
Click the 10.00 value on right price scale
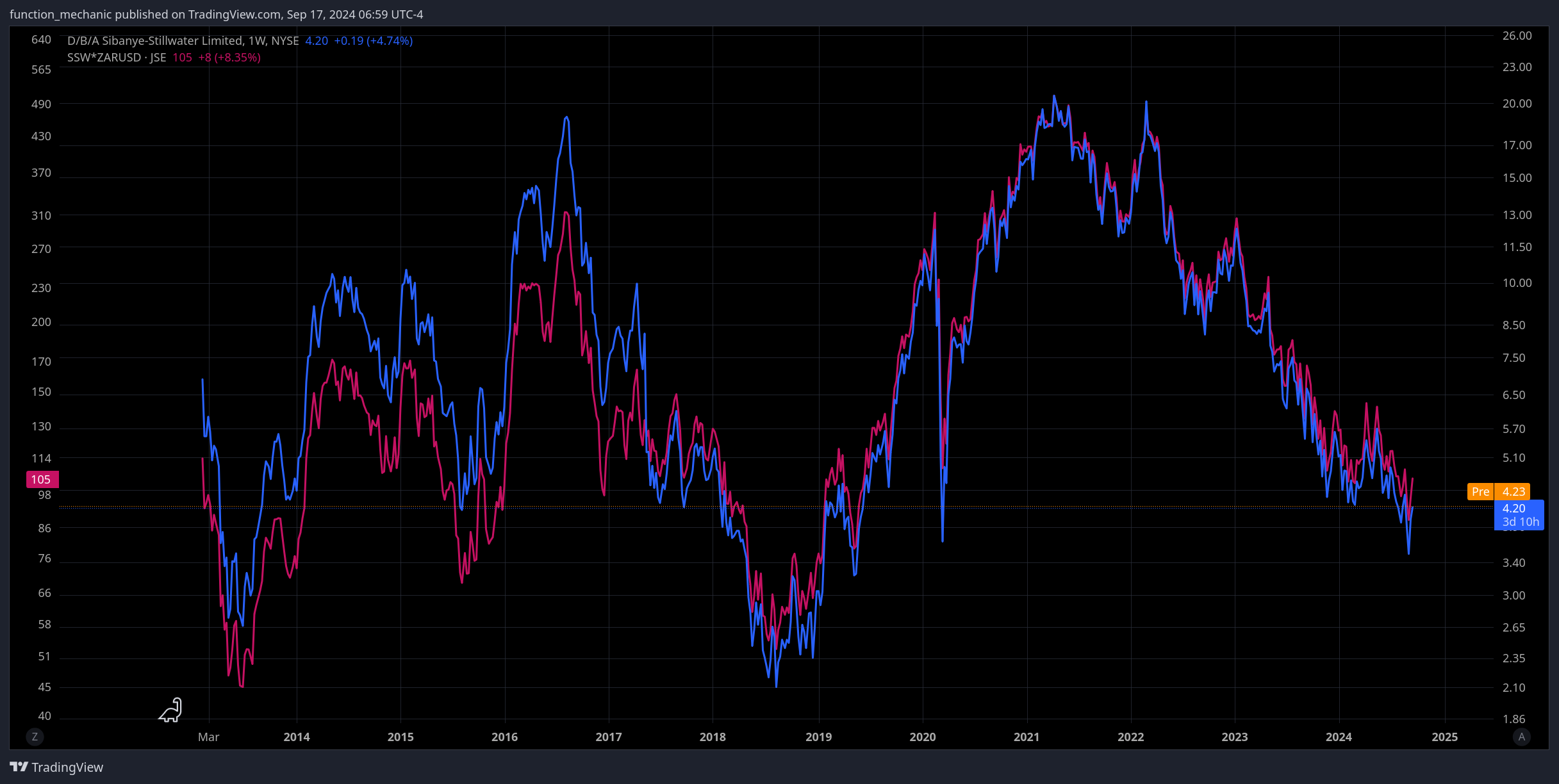[1517, 282]
